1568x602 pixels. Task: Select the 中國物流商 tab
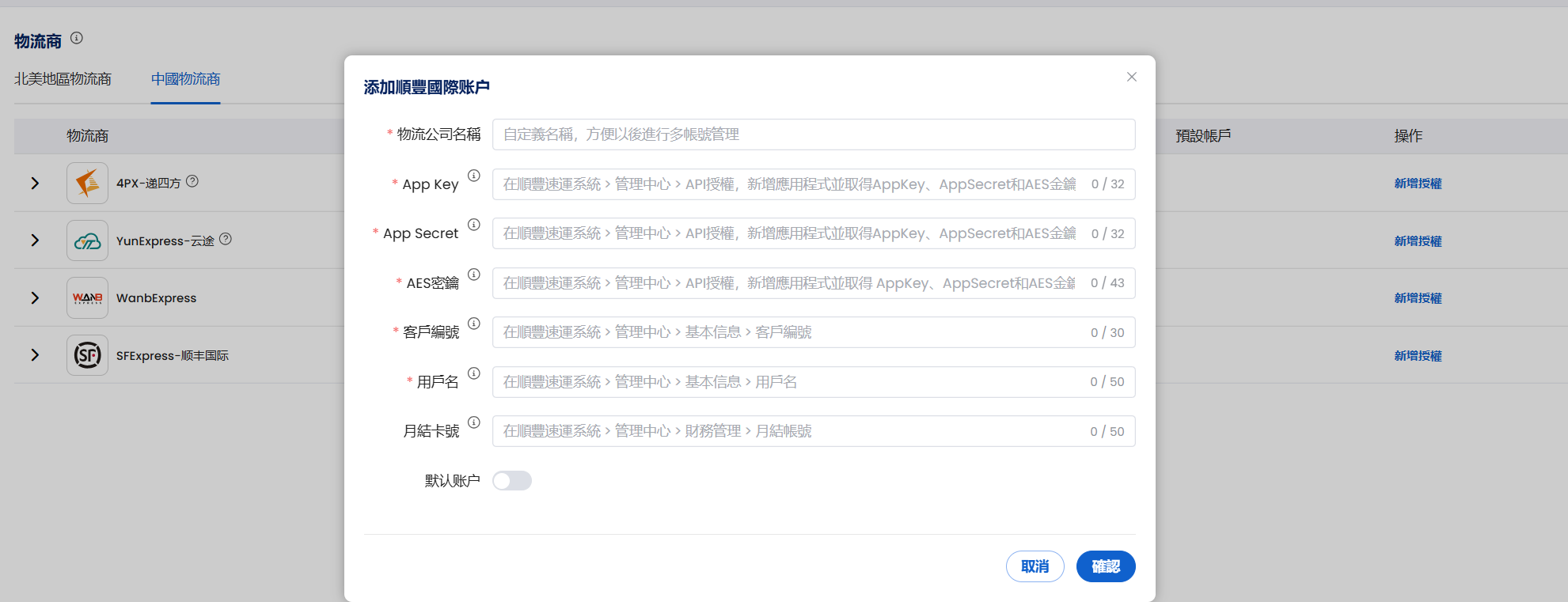tap(185, 79)
